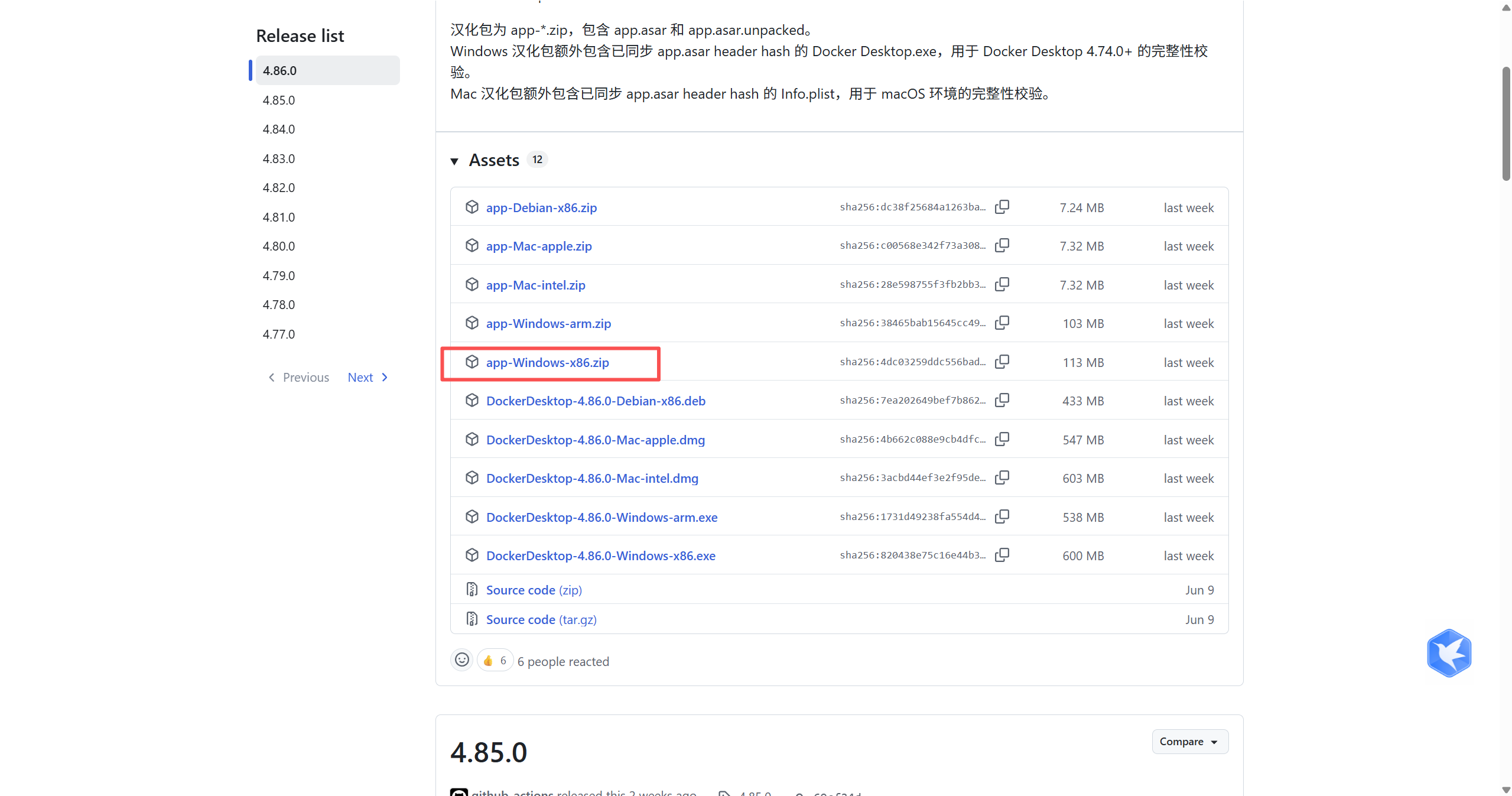
Task: Copy sha256 hash for app-Mac-apple.zip
Action: 1002,245
